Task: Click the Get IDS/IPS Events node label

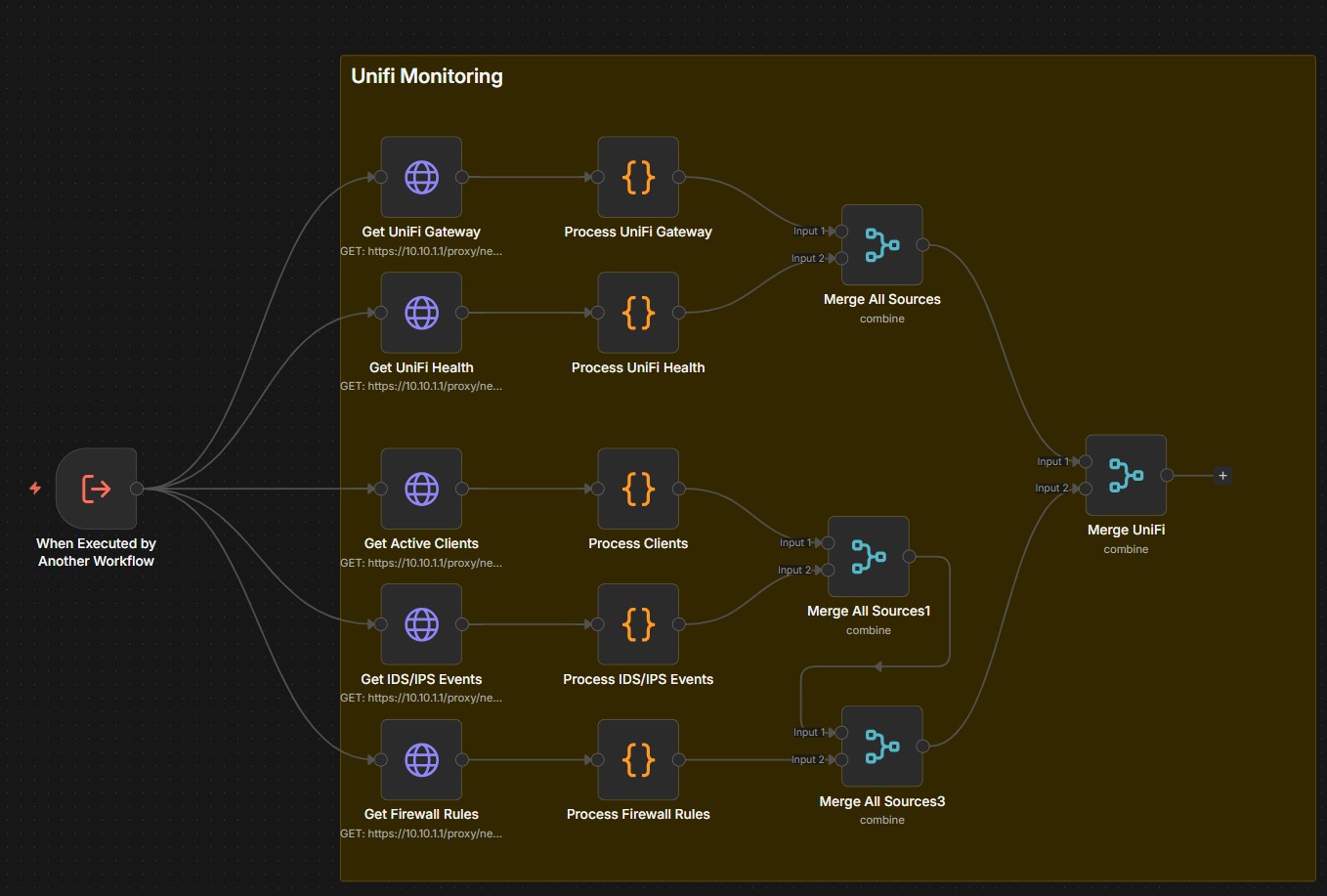Action: (420, 678)
